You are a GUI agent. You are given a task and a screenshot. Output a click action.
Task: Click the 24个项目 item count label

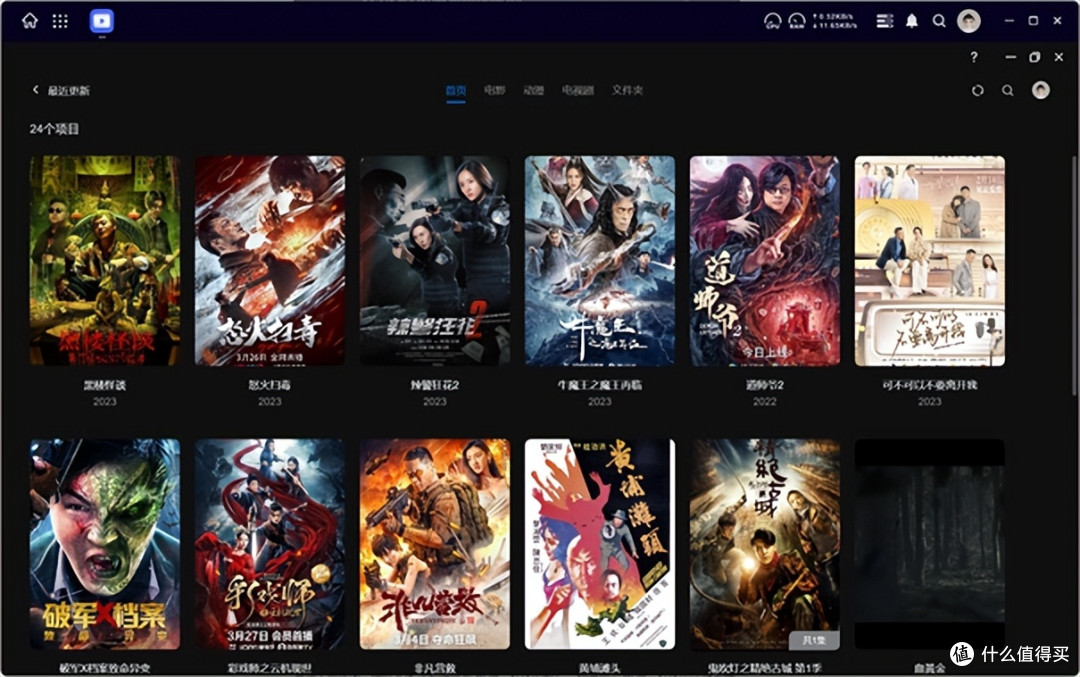tap(54, 129)
